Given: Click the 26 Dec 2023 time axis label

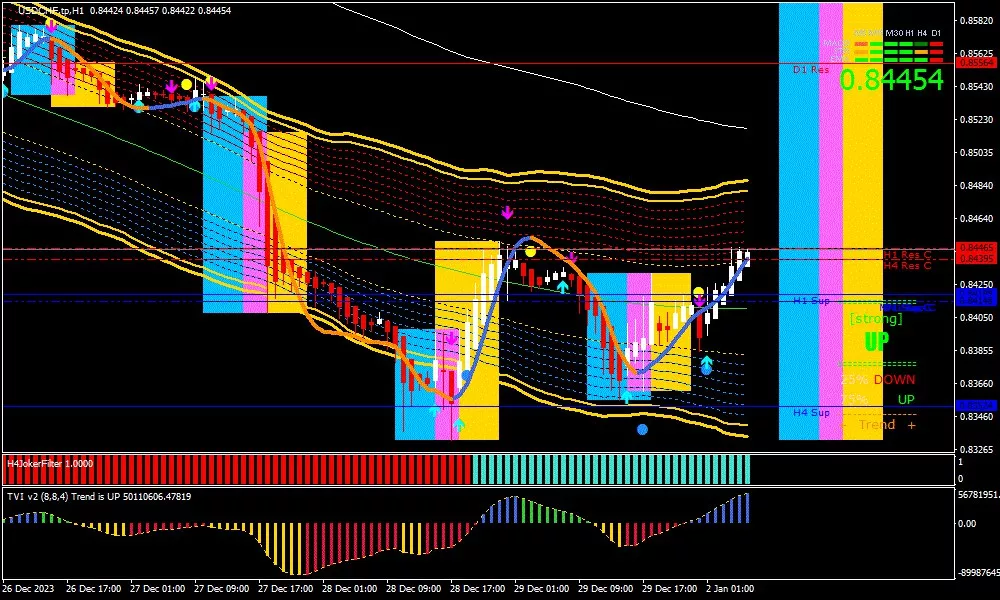Looking at the screenshot, I should coord(29,589).
